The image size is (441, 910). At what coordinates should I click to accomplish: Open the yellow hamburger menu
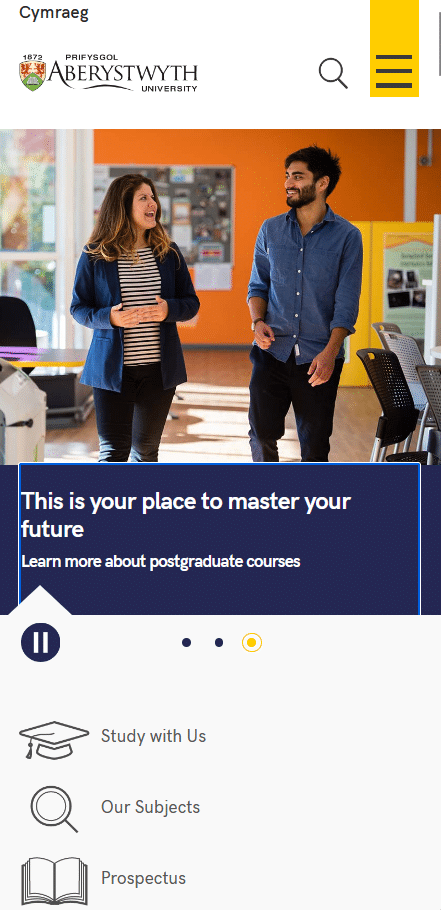click(x=394, y=48)
